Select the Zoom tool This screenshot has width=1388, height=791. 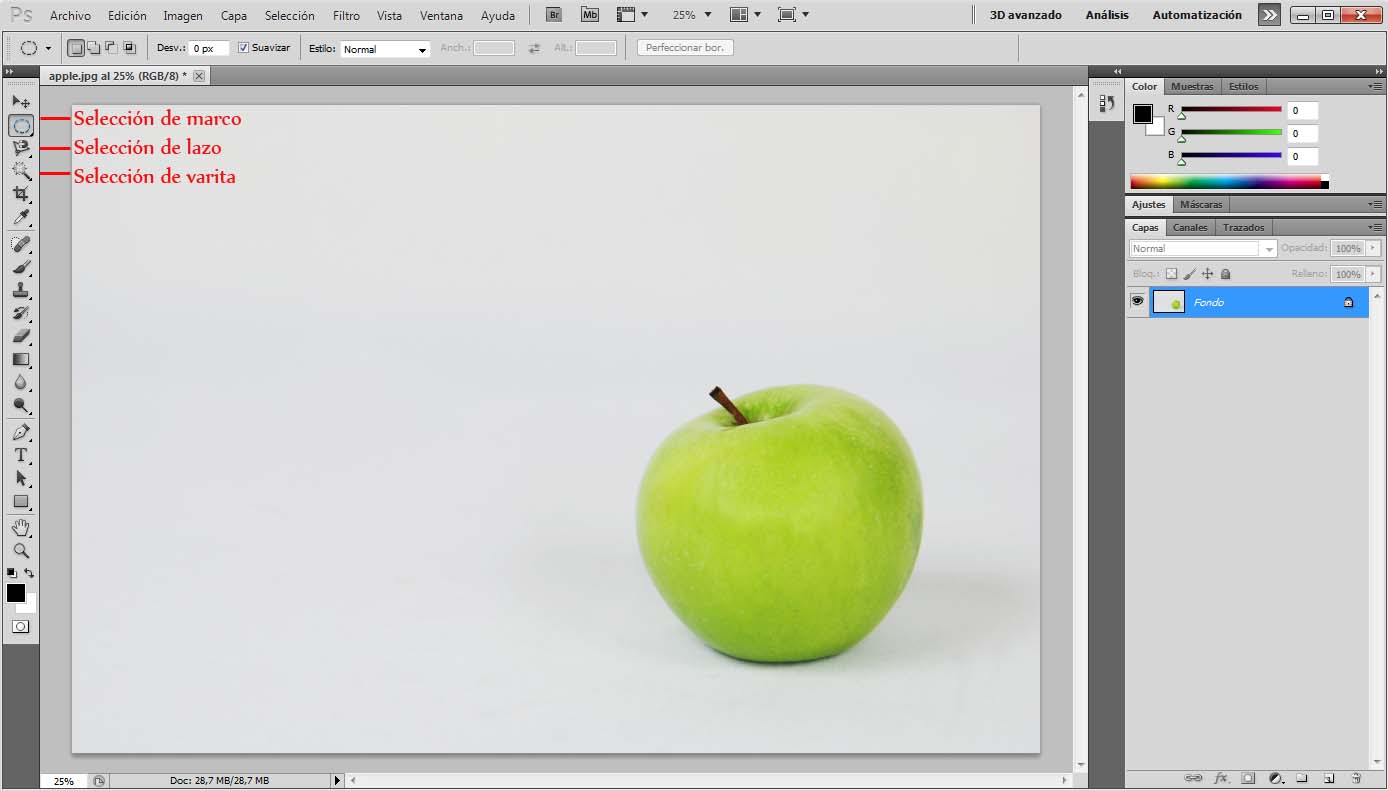(x=21, y=550)
